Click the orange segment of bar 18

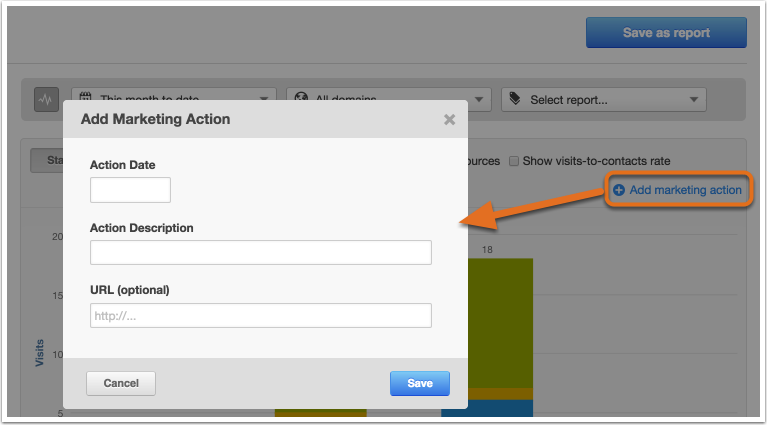click(x=500, y=394)
